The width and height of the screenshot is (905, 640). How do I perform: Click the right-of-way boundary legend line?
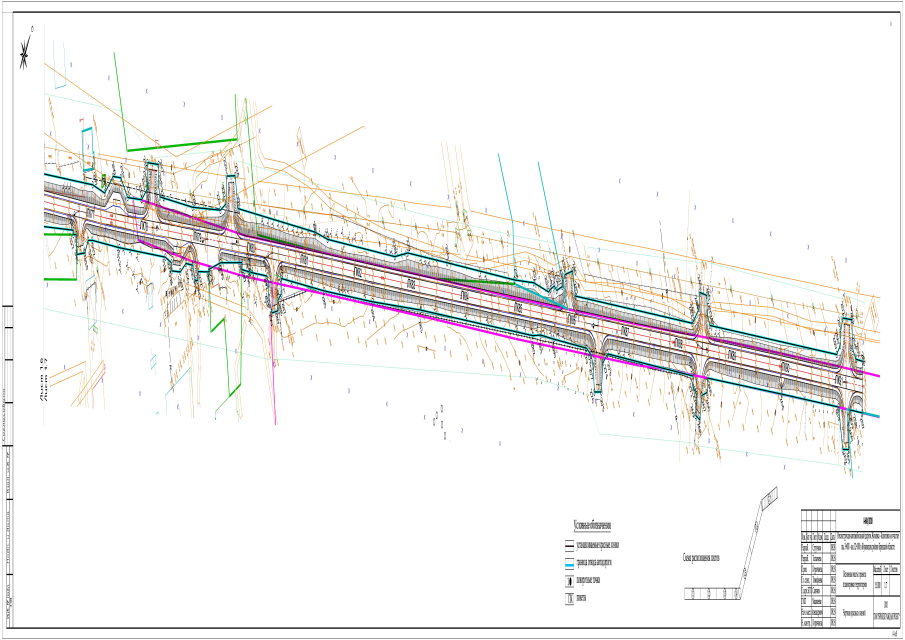click(x=568, y=563)
